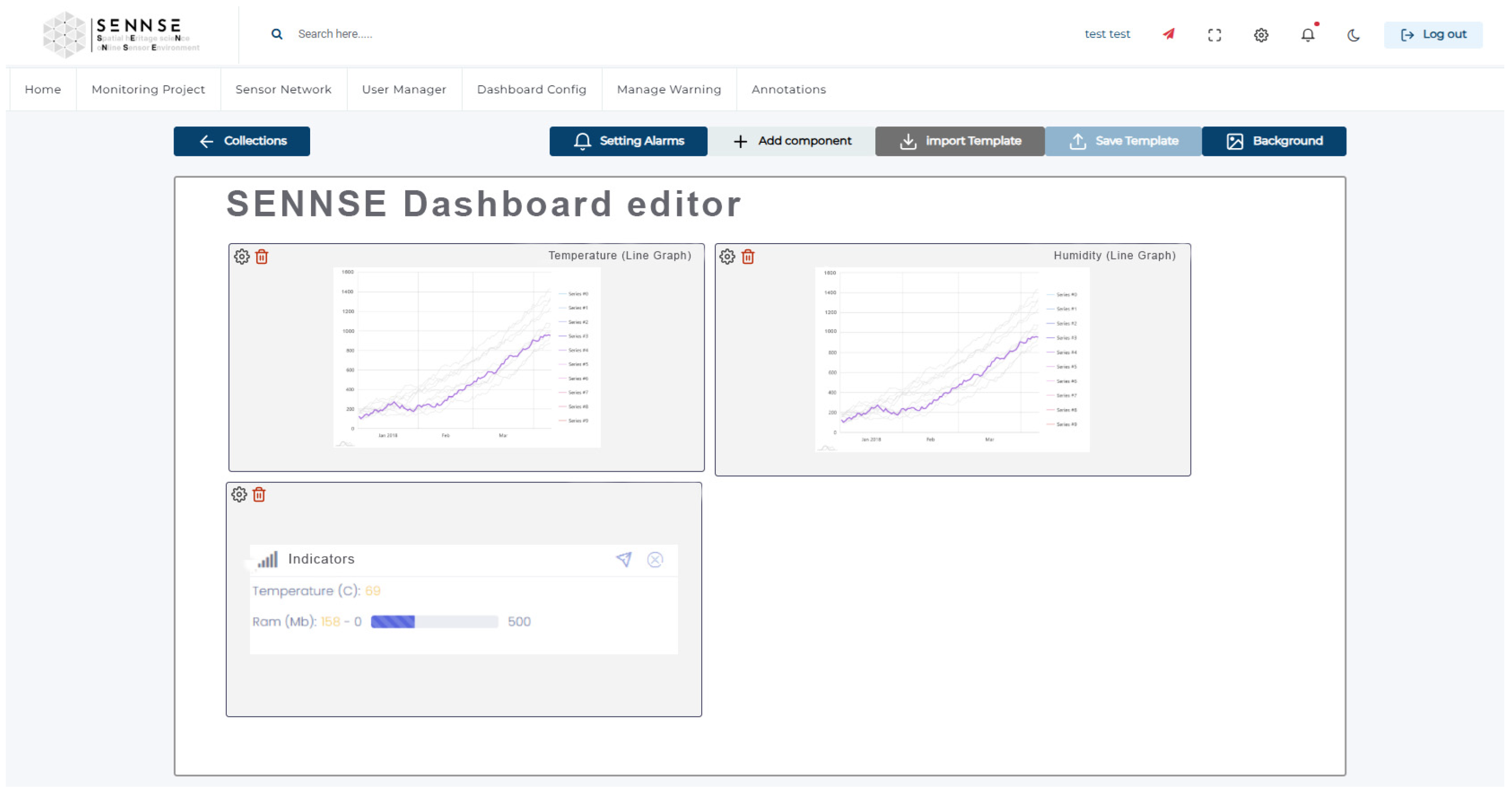Toggle dark mode with moon icon
The width and height of the screenshot is (1512, 793).
tap(1353, 35)
